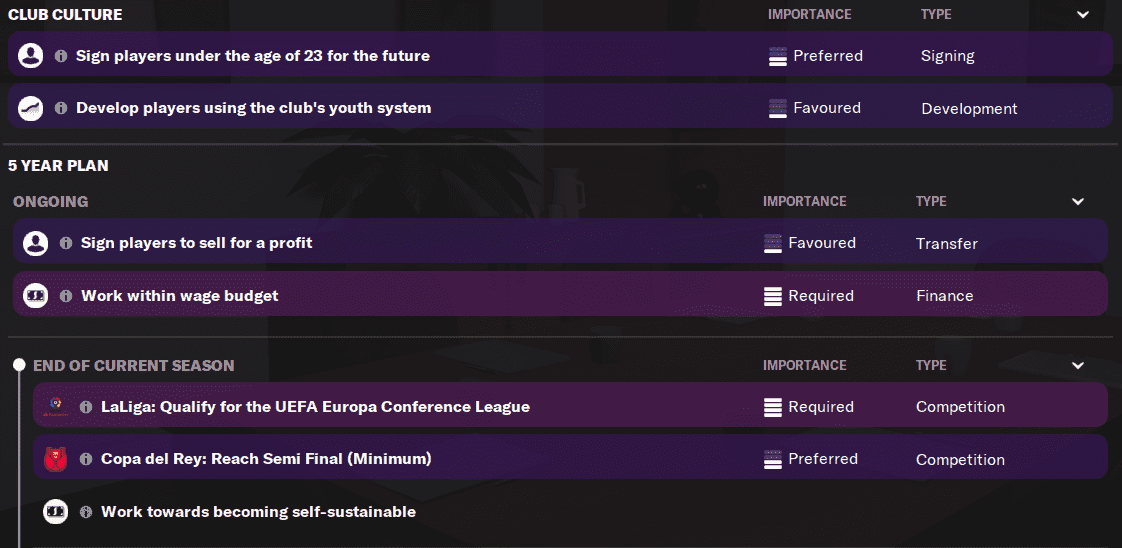The width and height of the screenshot is (1122, 548).
Task: Click the Importance column header under Club Culture
Action: coord(809,15)
